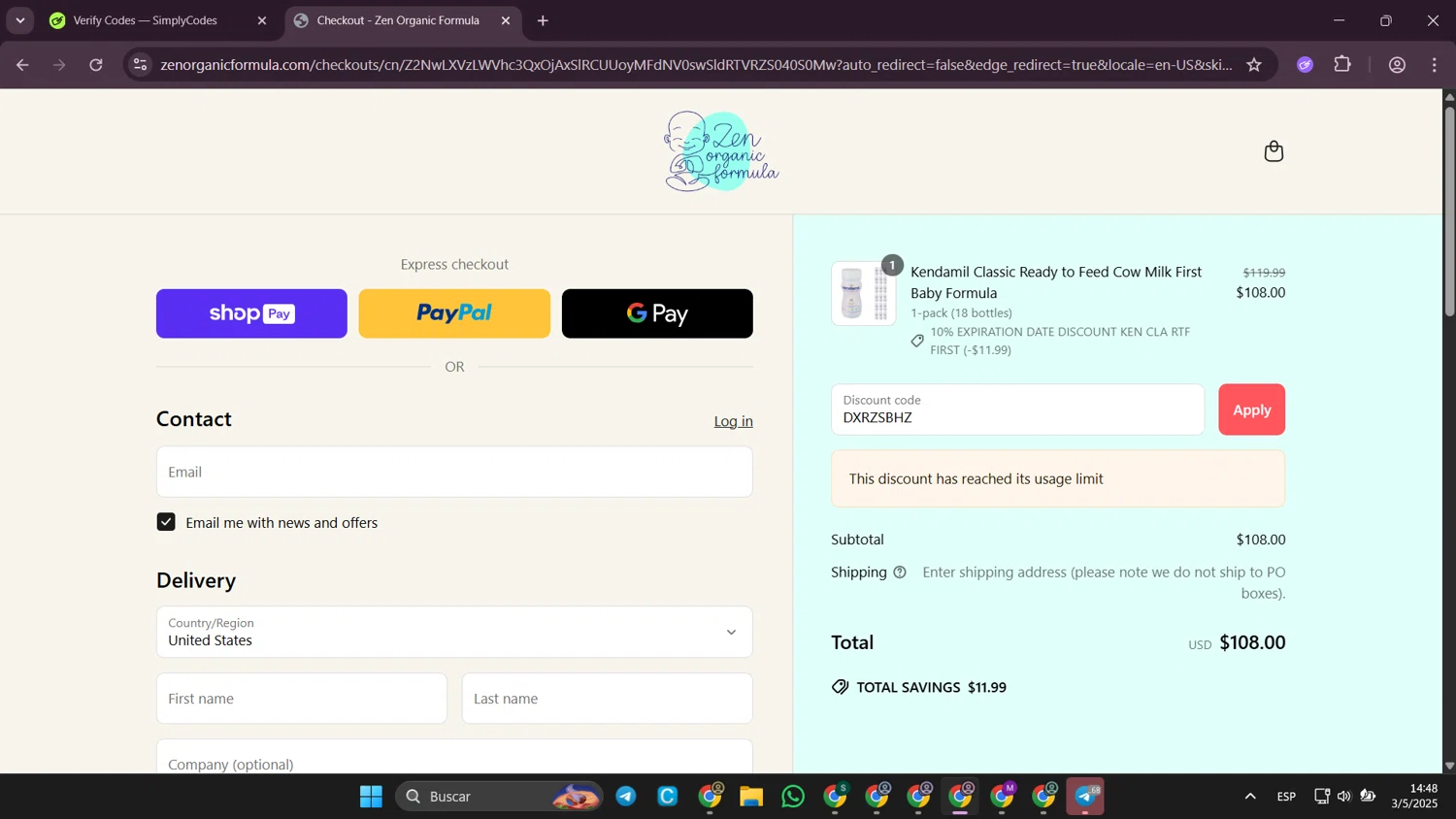Click the Email input field
This screenshot has height=819, width=1456.
[454, 472]
